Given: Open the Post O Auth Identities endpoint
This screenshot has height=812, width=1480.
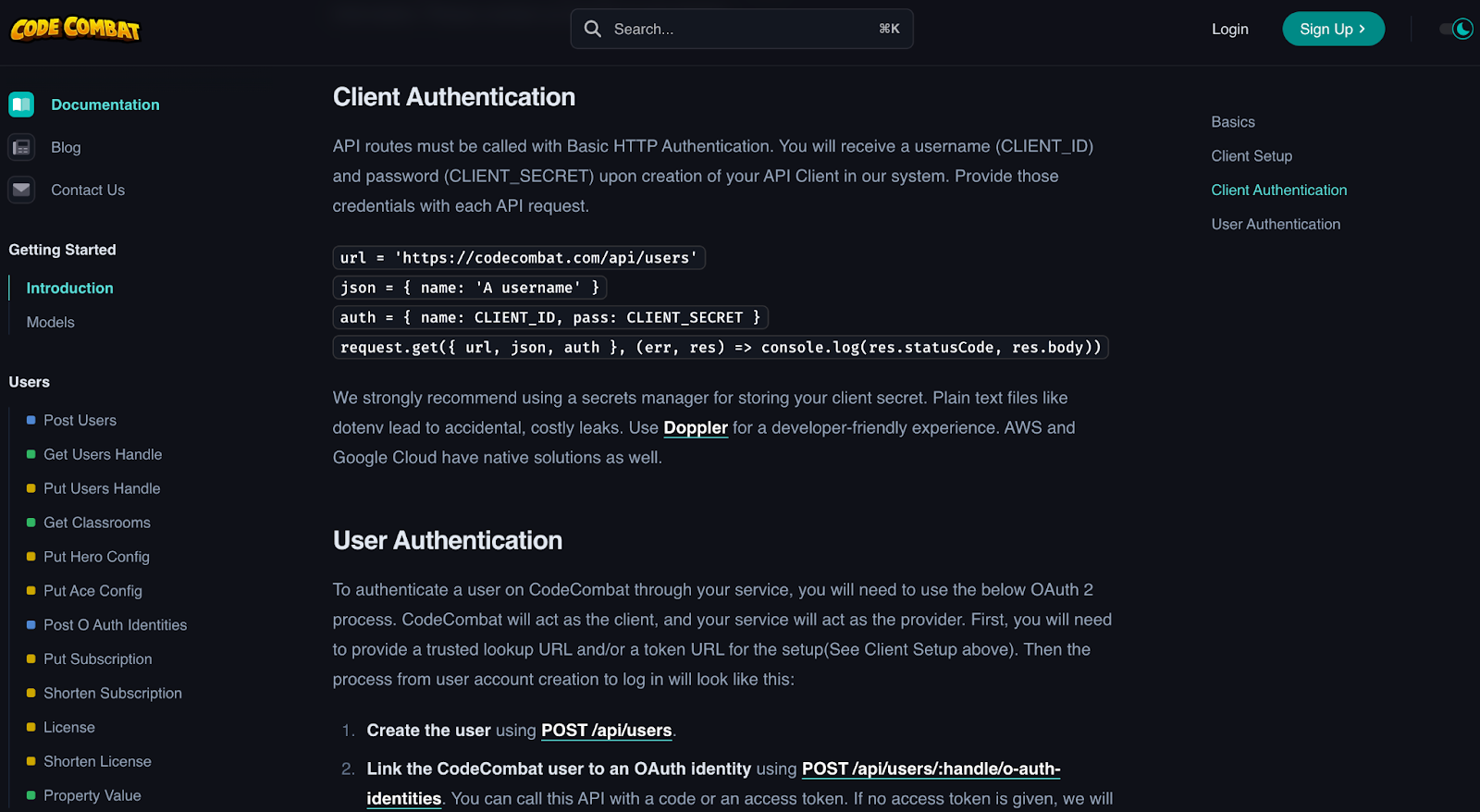Looking at the screenshot, I should click(115, 625).
